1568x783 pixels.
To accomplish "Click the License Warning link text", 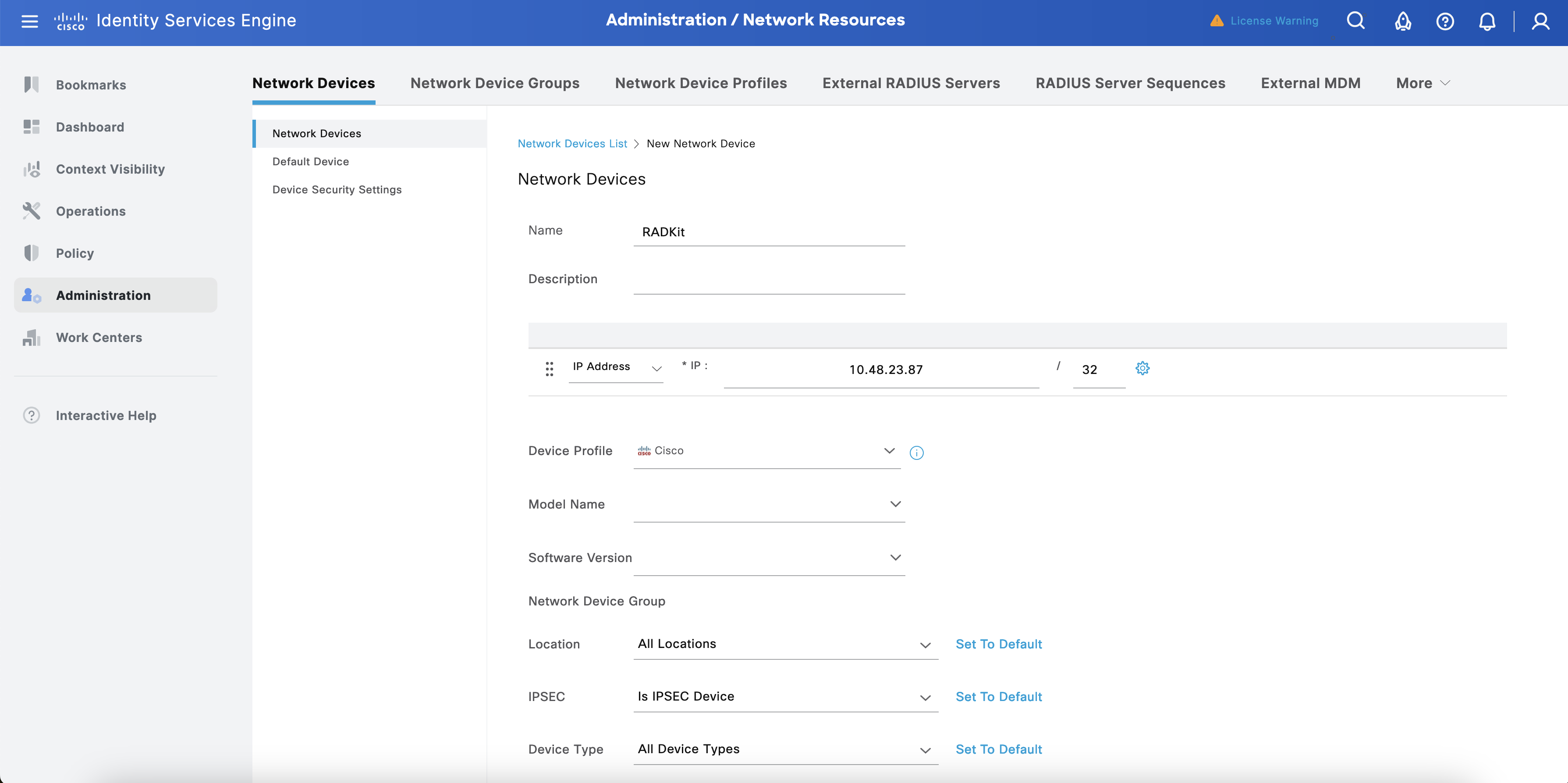I will [1274, 21].
